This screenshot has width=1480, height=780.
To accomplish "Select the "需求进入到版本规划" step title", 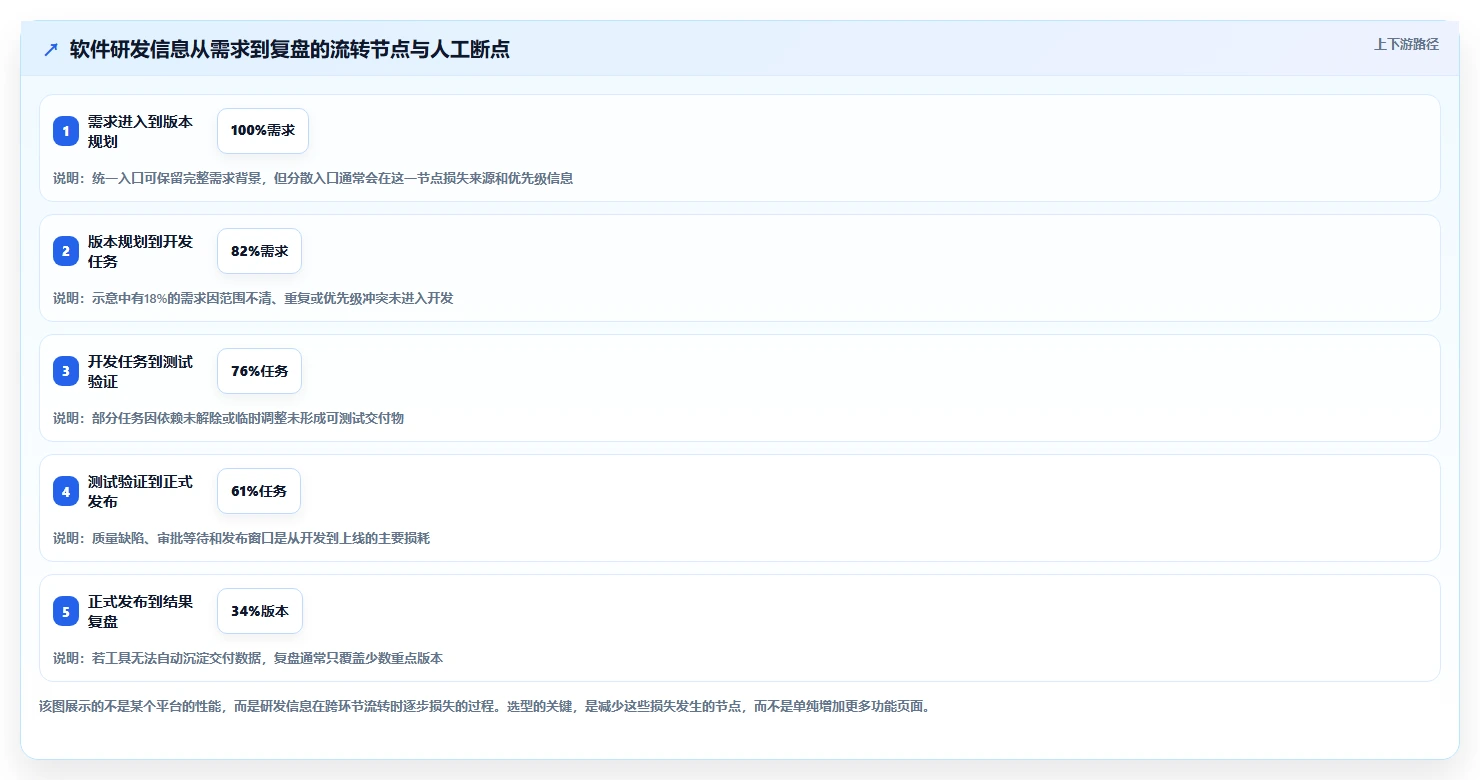I will 140,131.
